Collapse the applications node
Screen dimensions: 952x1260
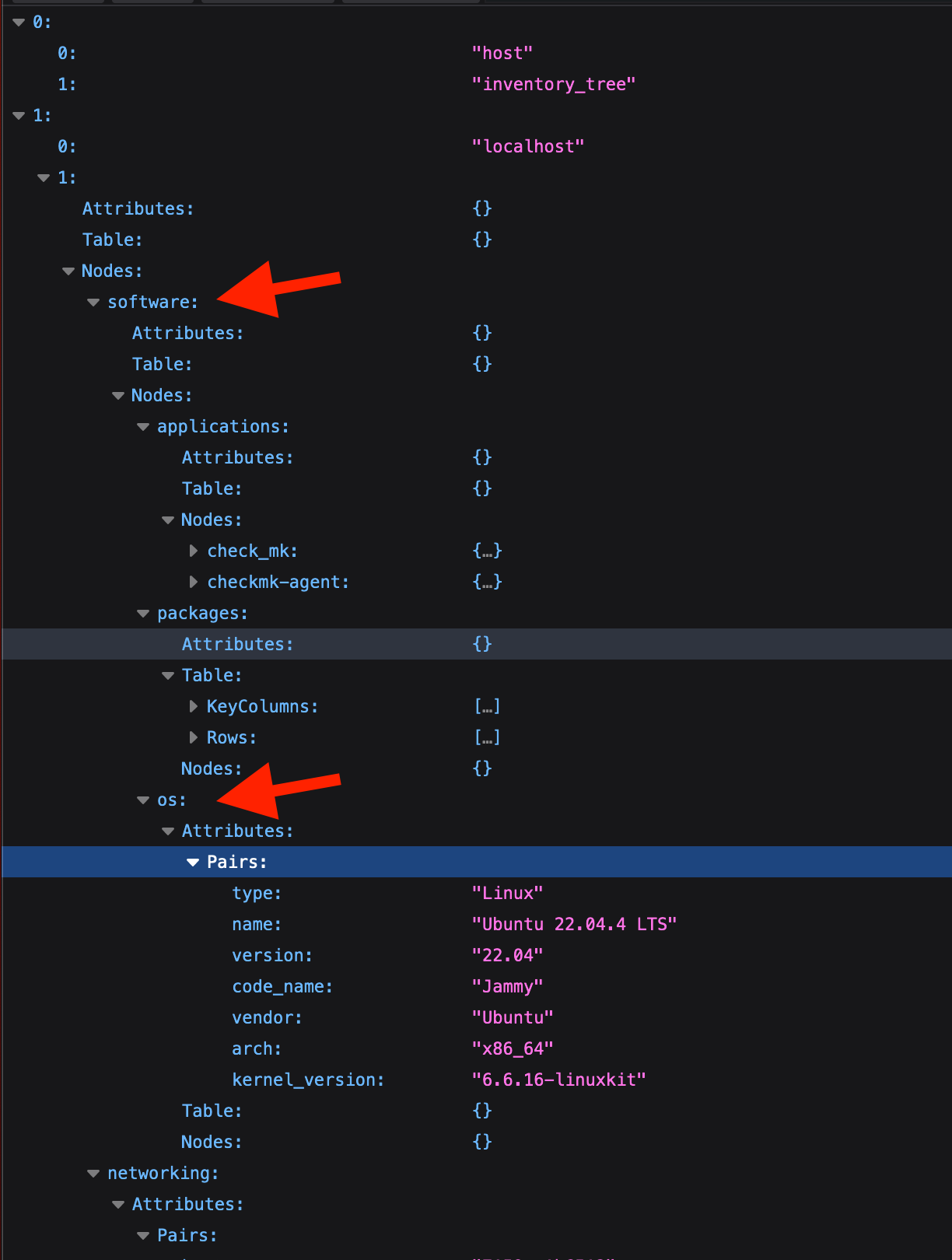(143, 427)
